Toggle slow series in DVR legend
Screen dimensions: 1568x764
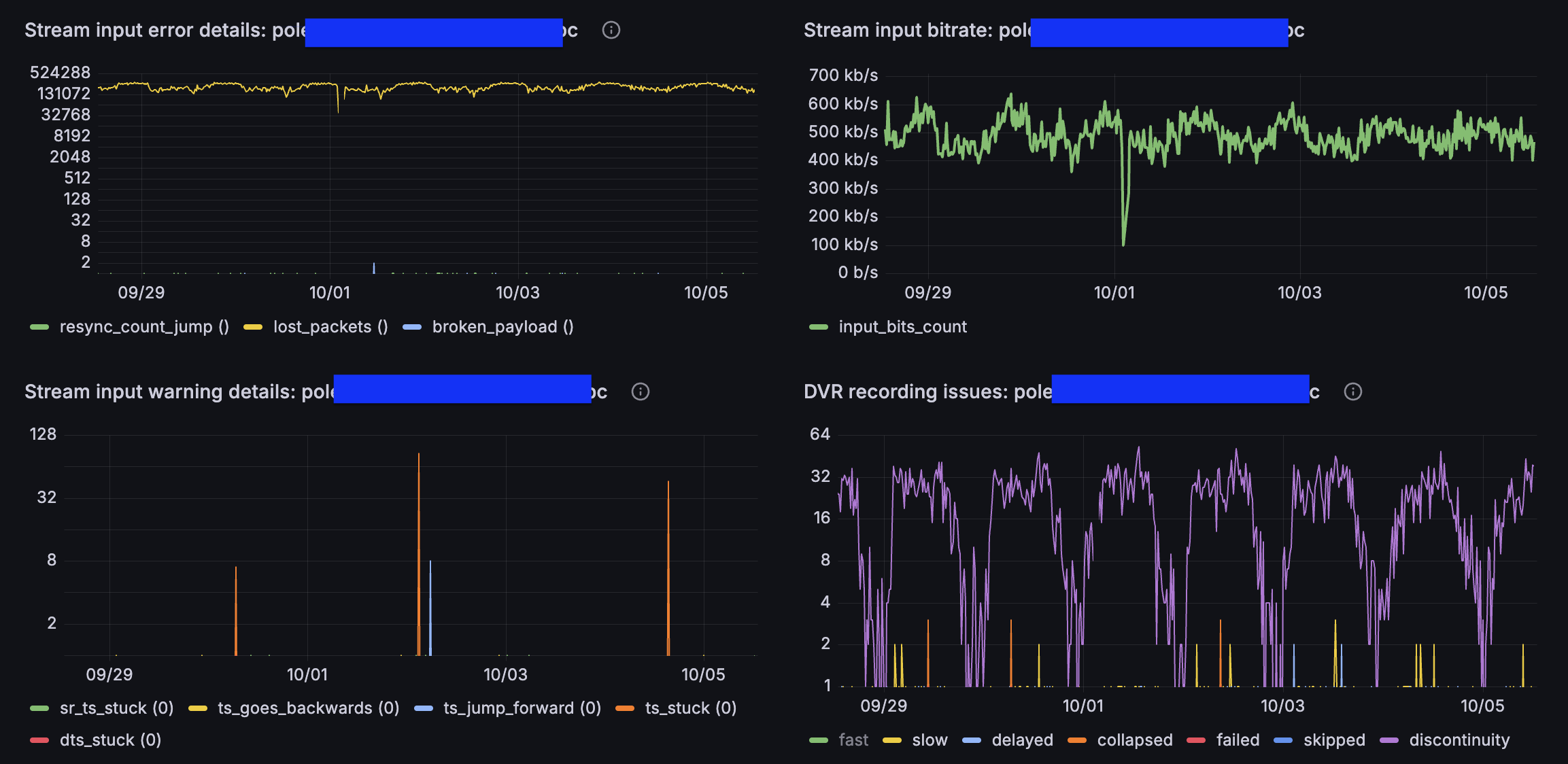coord(929,740)
